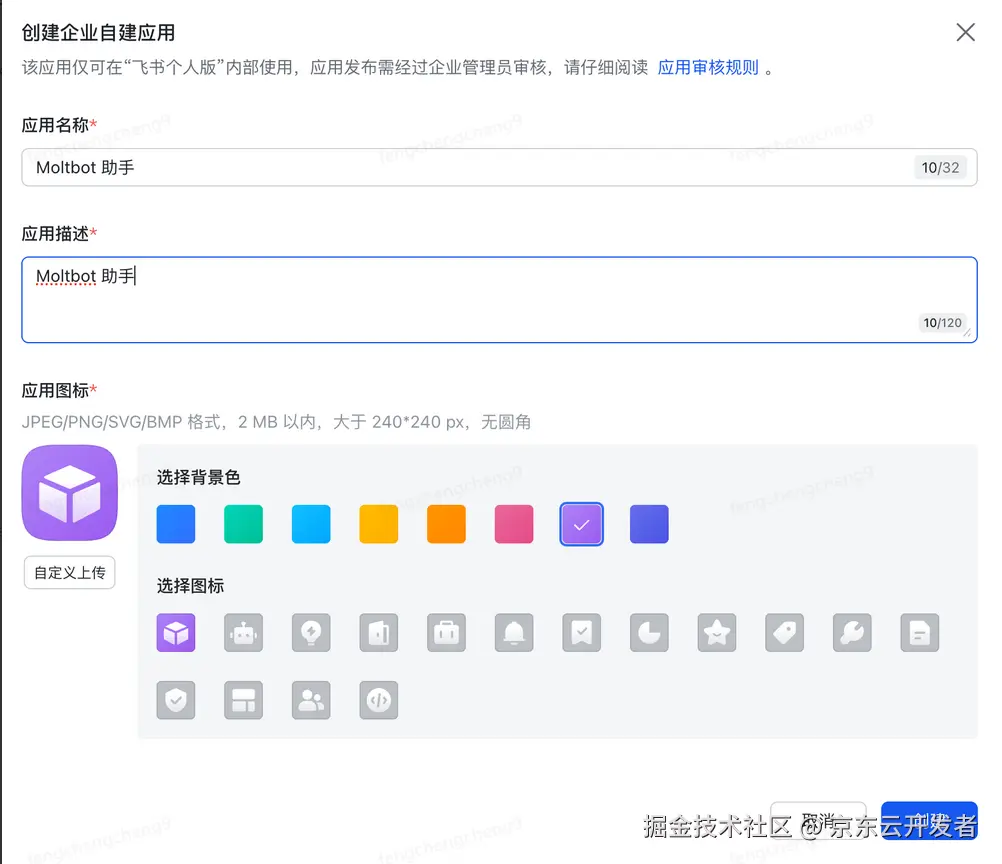
Task: Select the wrench tool app icon
Action: tap(851, 632)
